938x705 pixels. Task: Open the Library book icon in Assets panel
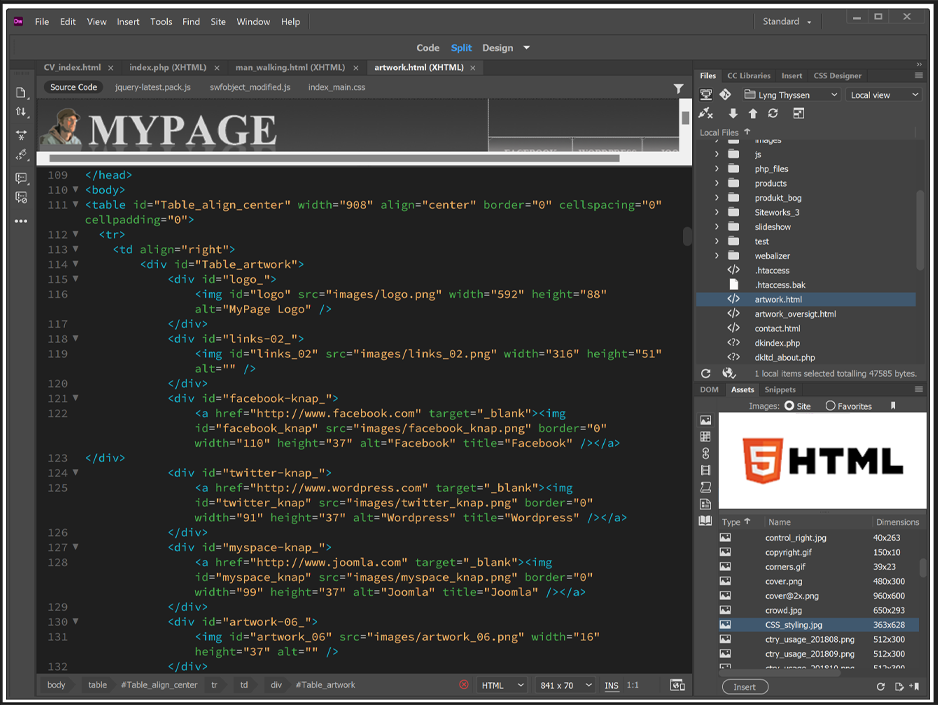click(x=706, y=521)
